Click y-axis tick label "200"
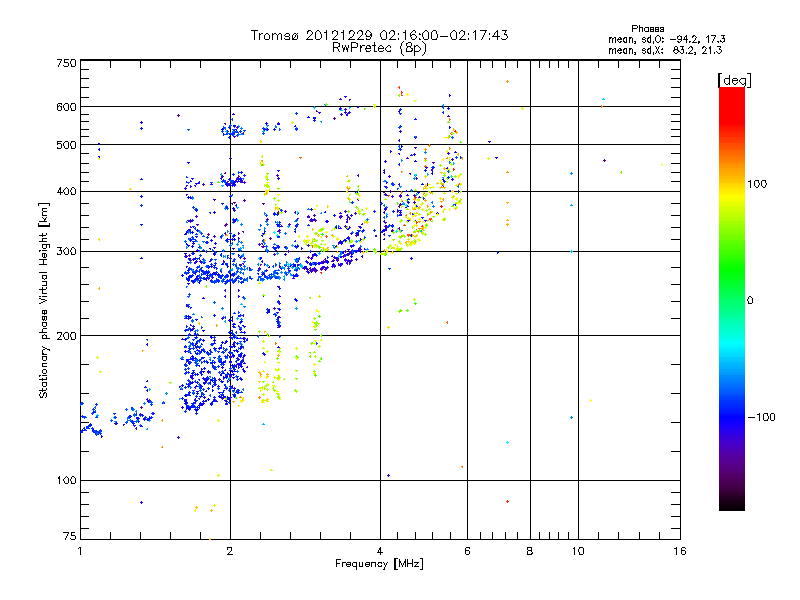 click(67, 336)
